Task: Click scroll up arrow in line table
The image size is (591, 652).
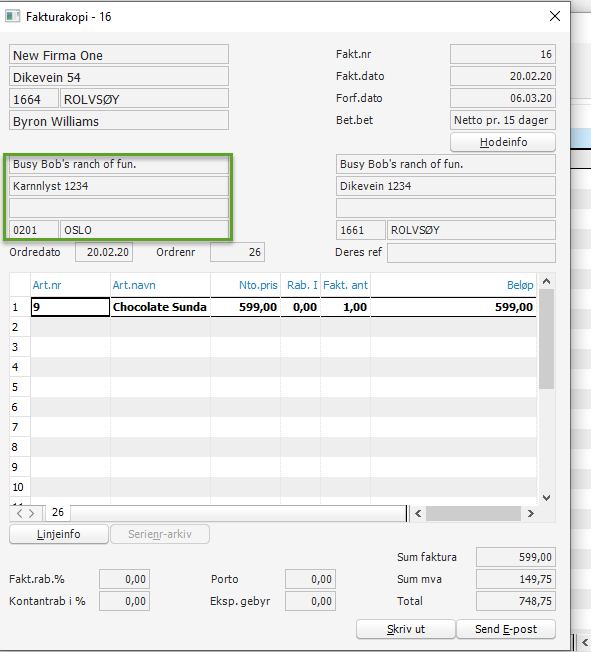Action: (546, 282)
